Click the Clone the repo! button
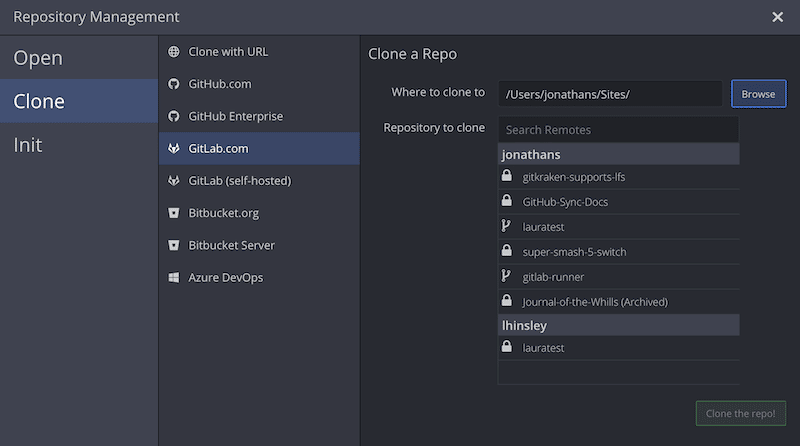This screenshot has width=800, height=446. 740,413
